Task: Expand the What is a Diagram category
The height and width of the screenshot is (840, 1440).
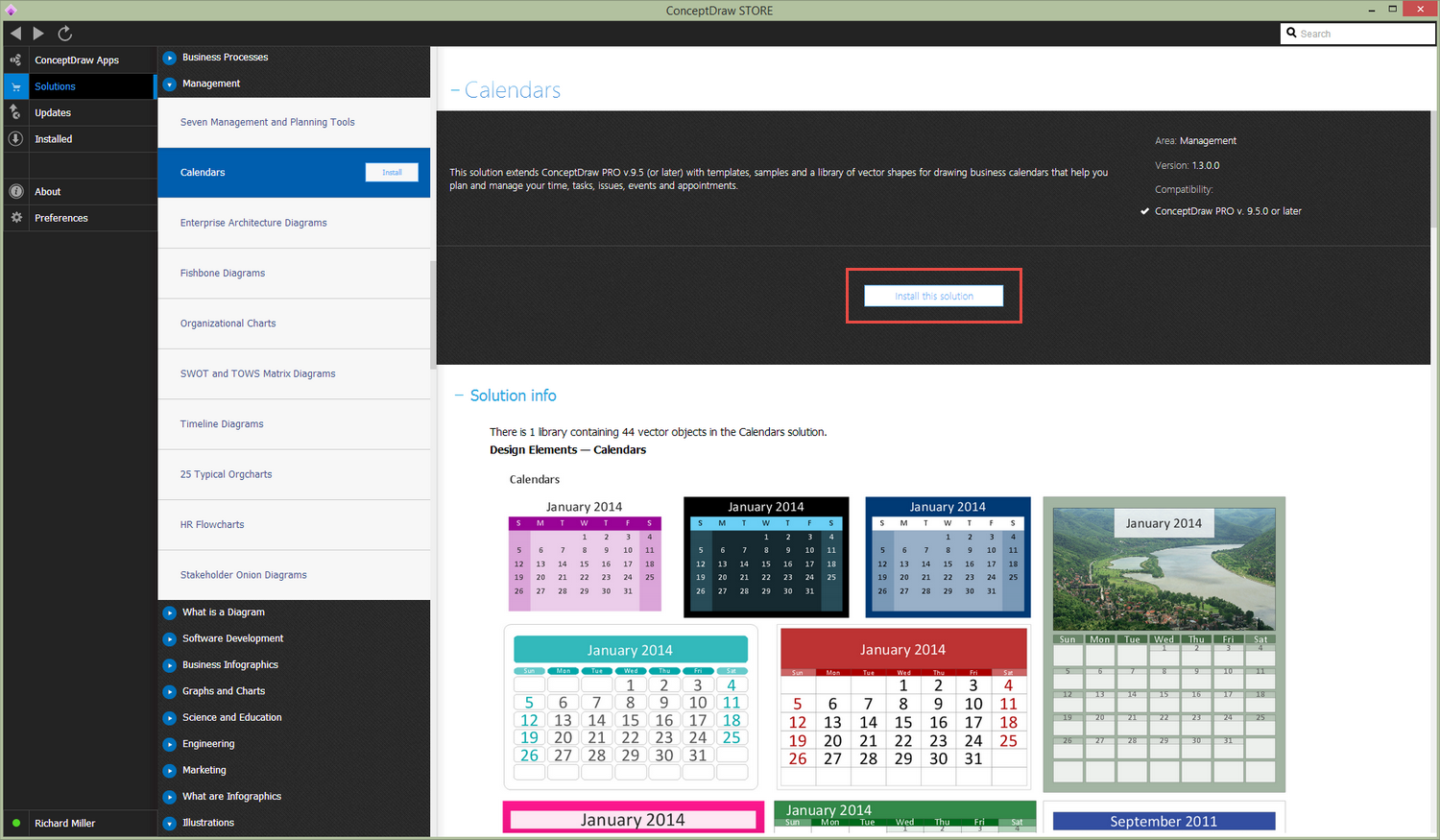Action: [x=170, y=612]
